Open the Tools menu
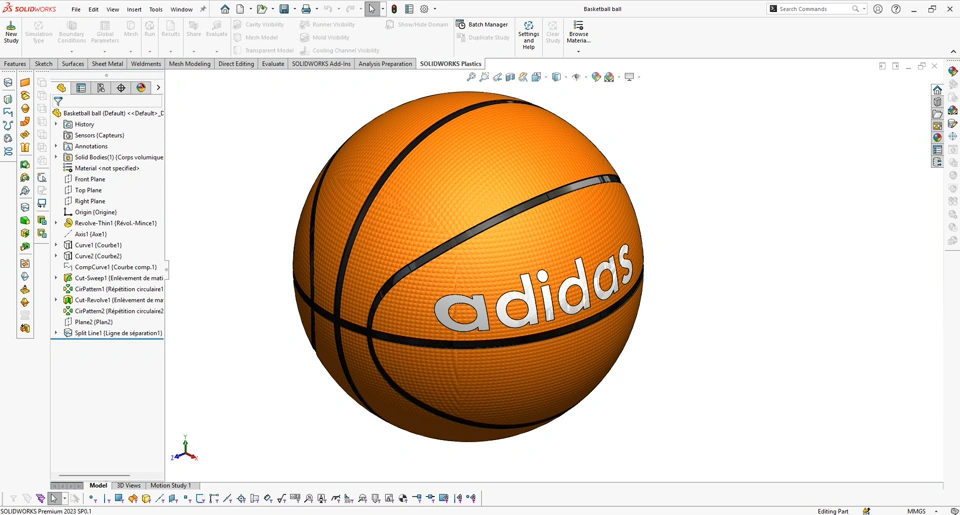The image size is (960, 515). coord(156,10)
